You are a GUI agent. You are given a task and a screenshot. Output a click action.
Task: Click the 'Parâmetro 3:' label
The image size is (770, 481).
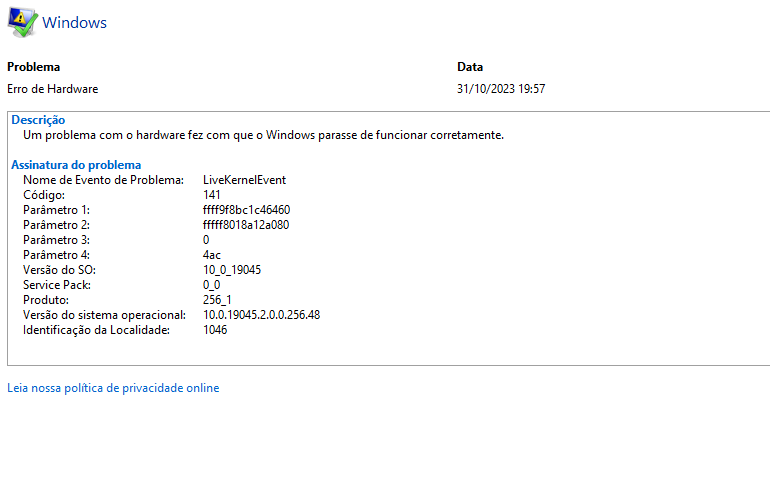(x=56, y=240)
